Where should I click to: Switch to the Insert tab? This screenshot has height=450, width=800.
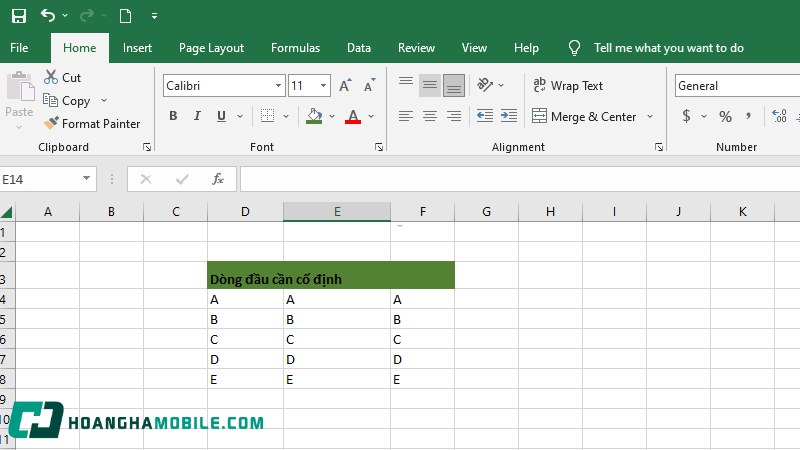click(x=137, y=48)
